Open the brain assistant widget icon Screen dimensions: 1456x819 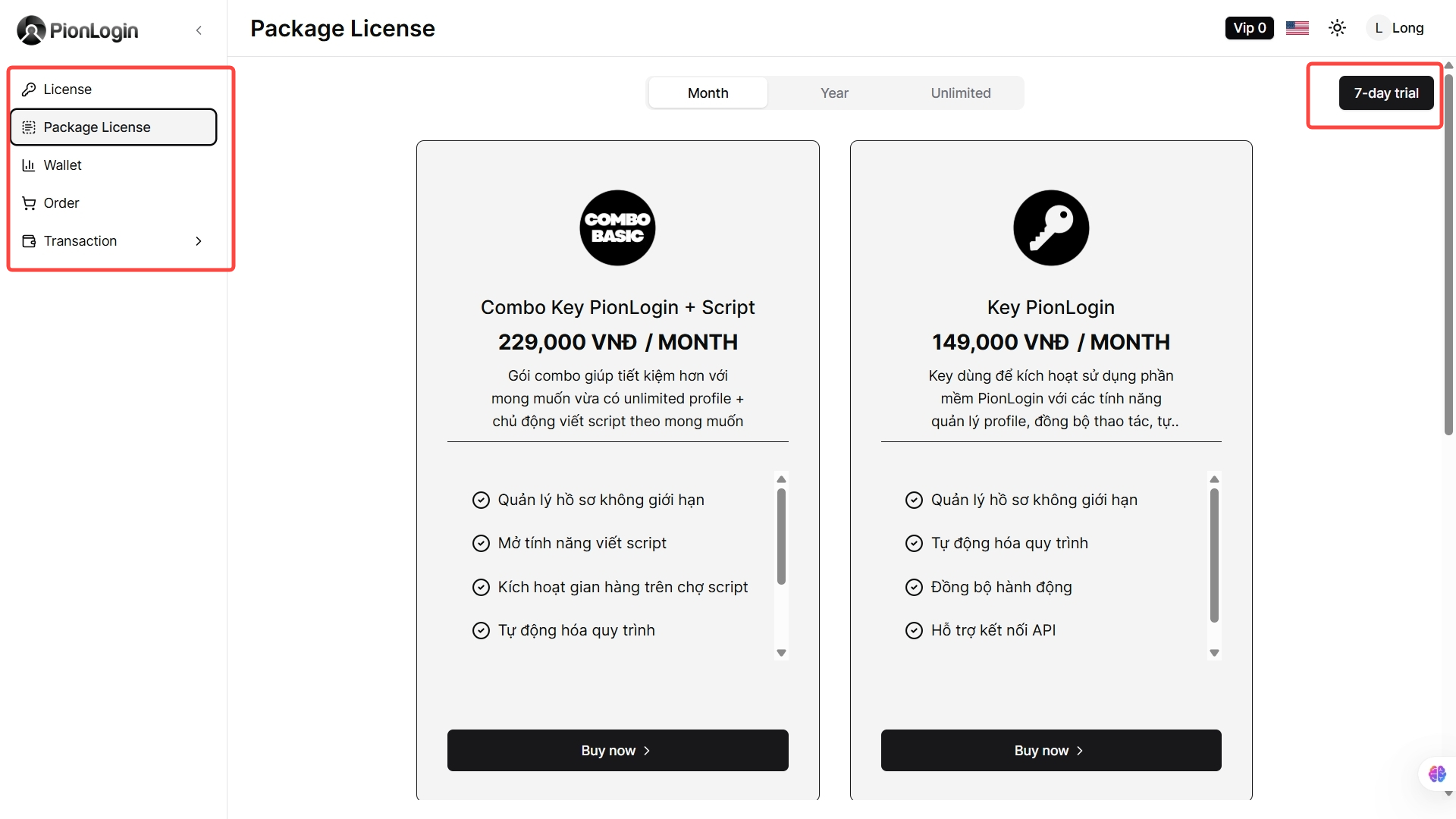[1436, 773]
